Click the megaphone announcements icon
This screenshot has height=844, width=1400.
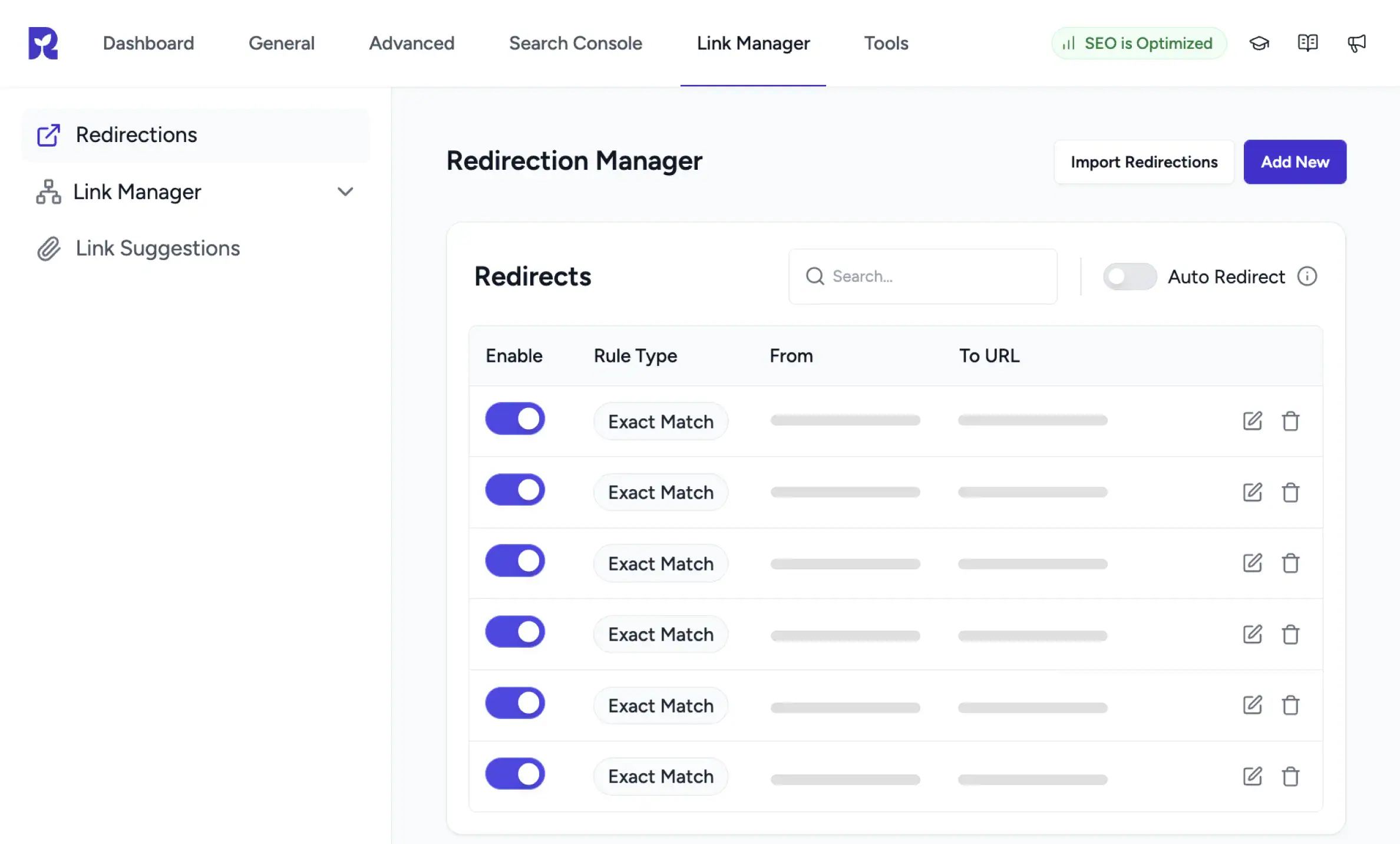tap(1356, 43)
